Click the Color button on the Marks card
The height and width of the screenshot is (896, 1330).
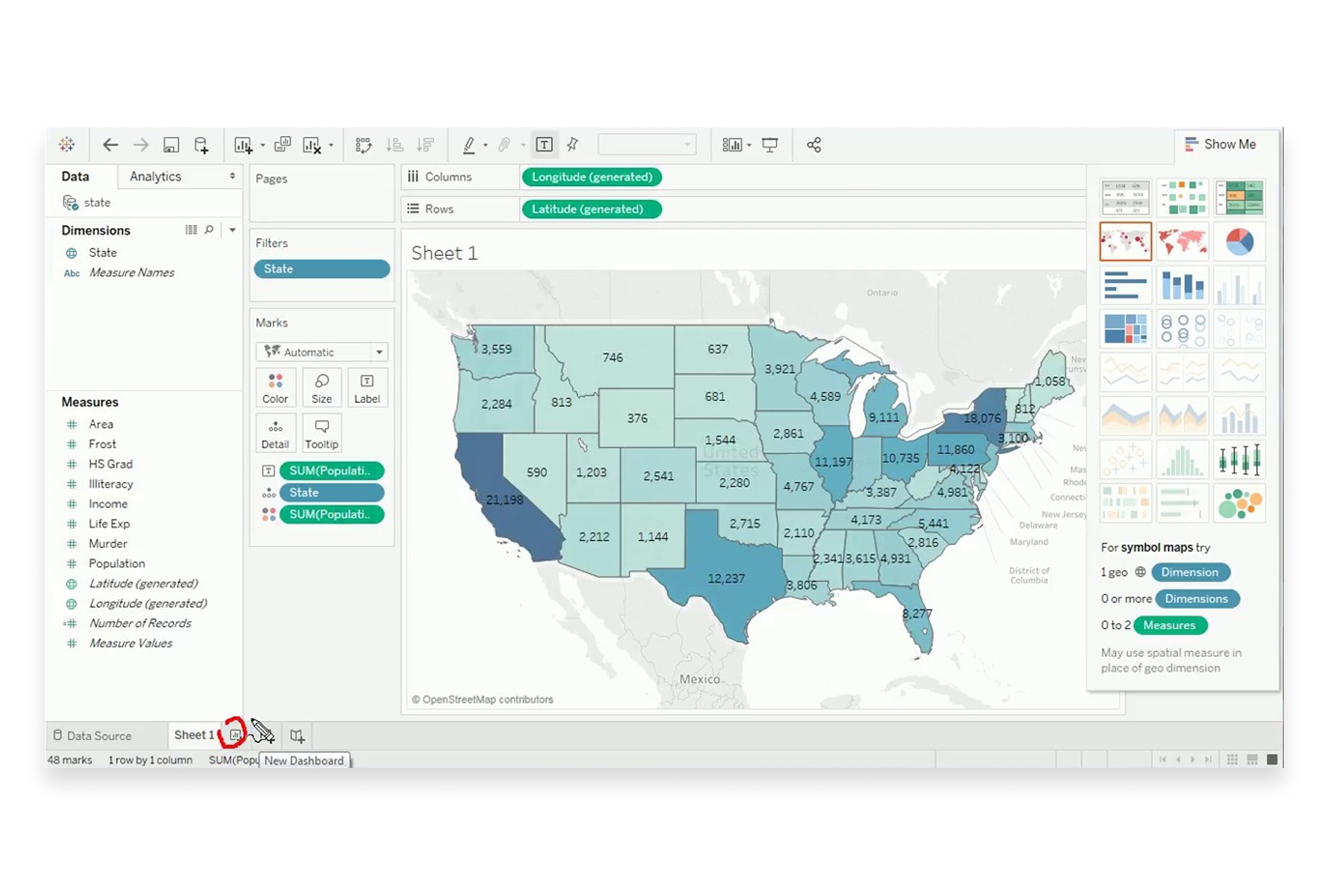(x=275, y=388)
